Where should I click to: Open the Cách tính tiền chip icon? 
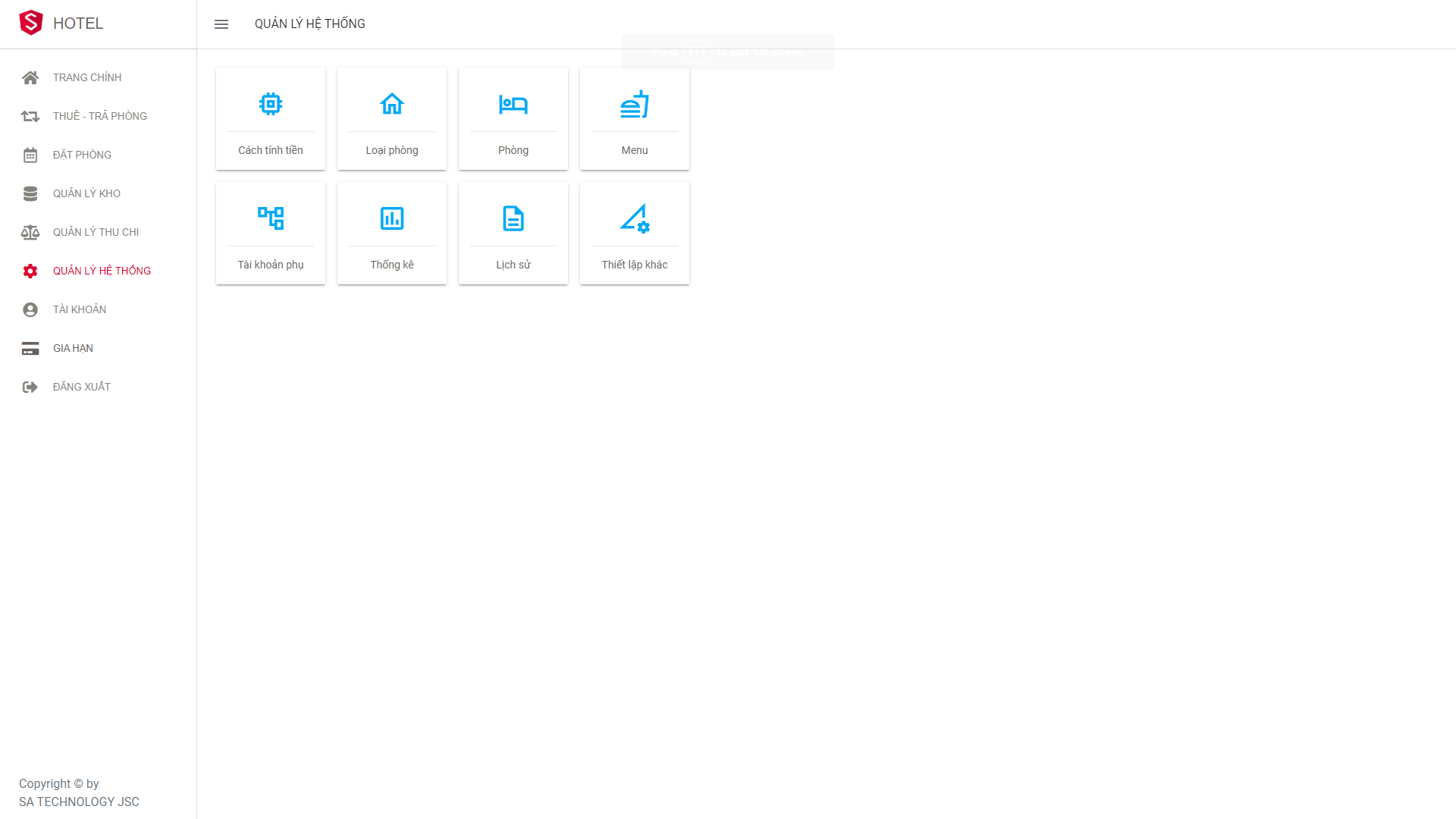point(271,104)
